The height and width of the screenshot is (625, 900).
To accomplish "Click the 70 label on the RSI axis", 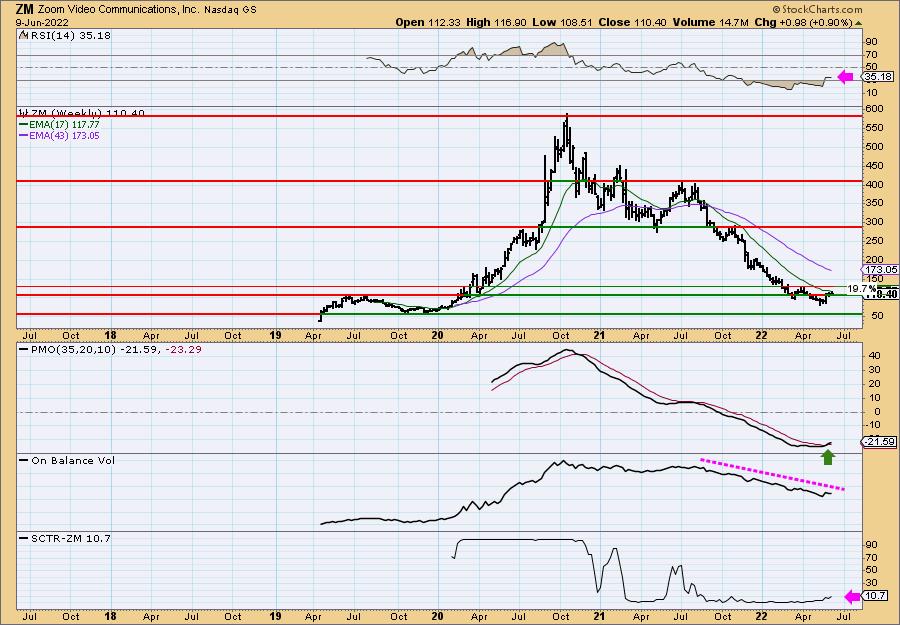I will [x=871, y=55].
